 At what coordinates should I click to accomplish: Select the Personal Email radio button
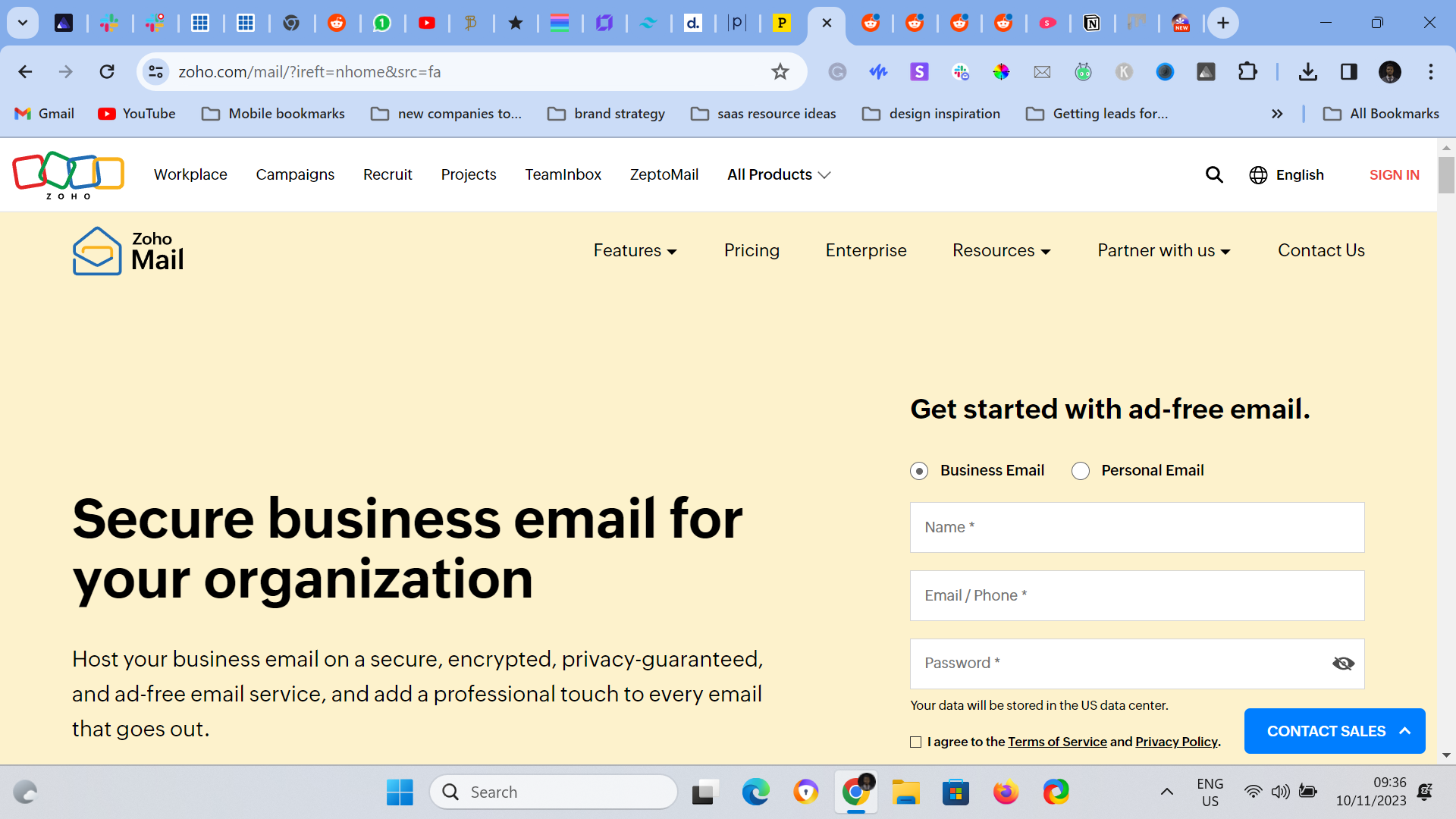[1081, 471]
